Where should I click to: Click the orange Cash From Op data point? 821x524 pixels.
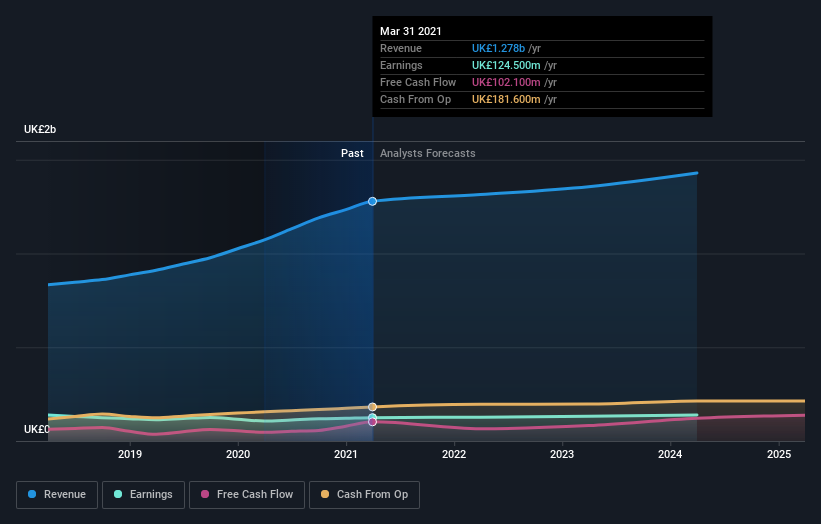click(372, 407)
